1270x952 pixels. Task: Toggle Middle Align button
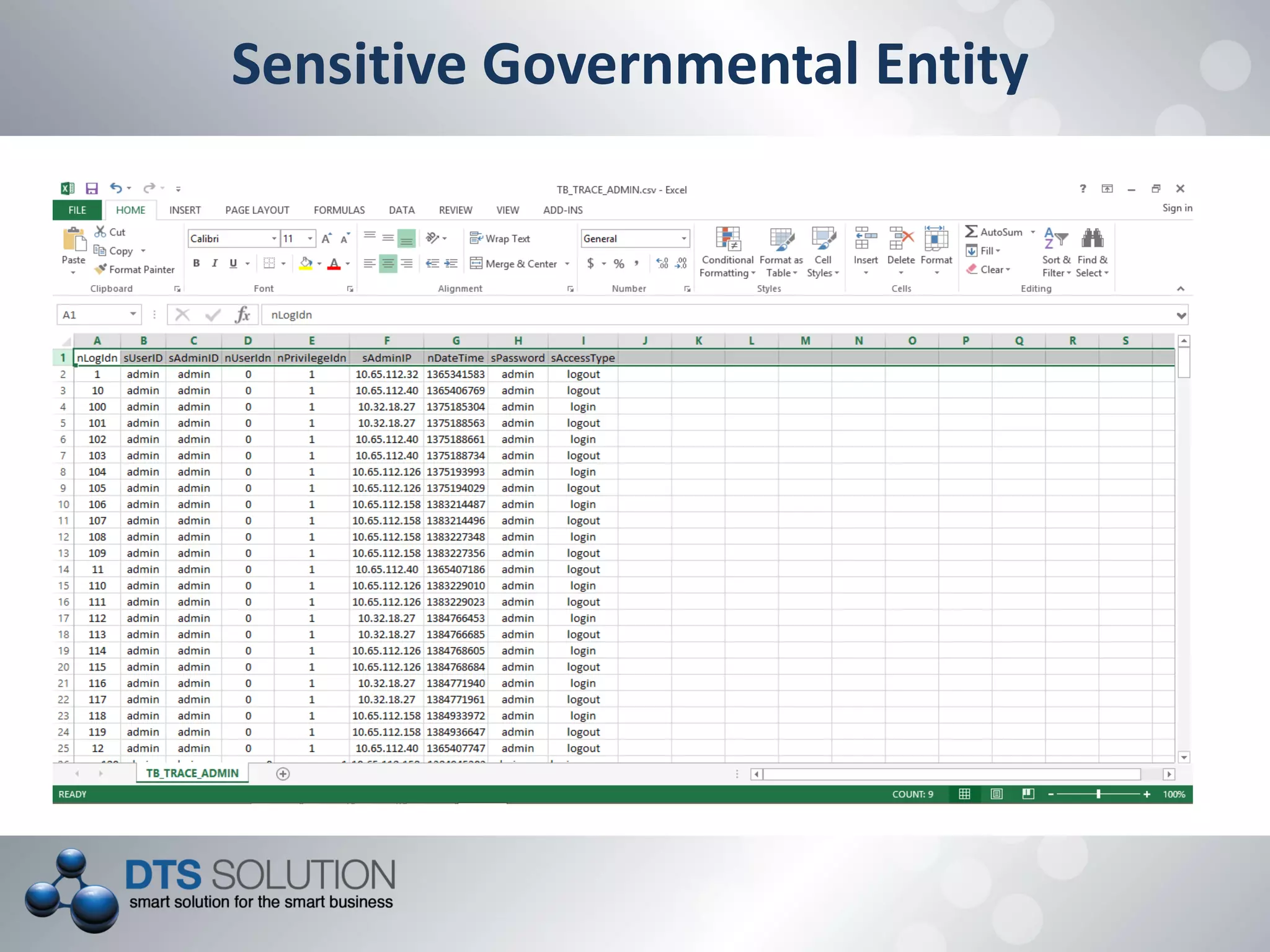pos(388,237)
